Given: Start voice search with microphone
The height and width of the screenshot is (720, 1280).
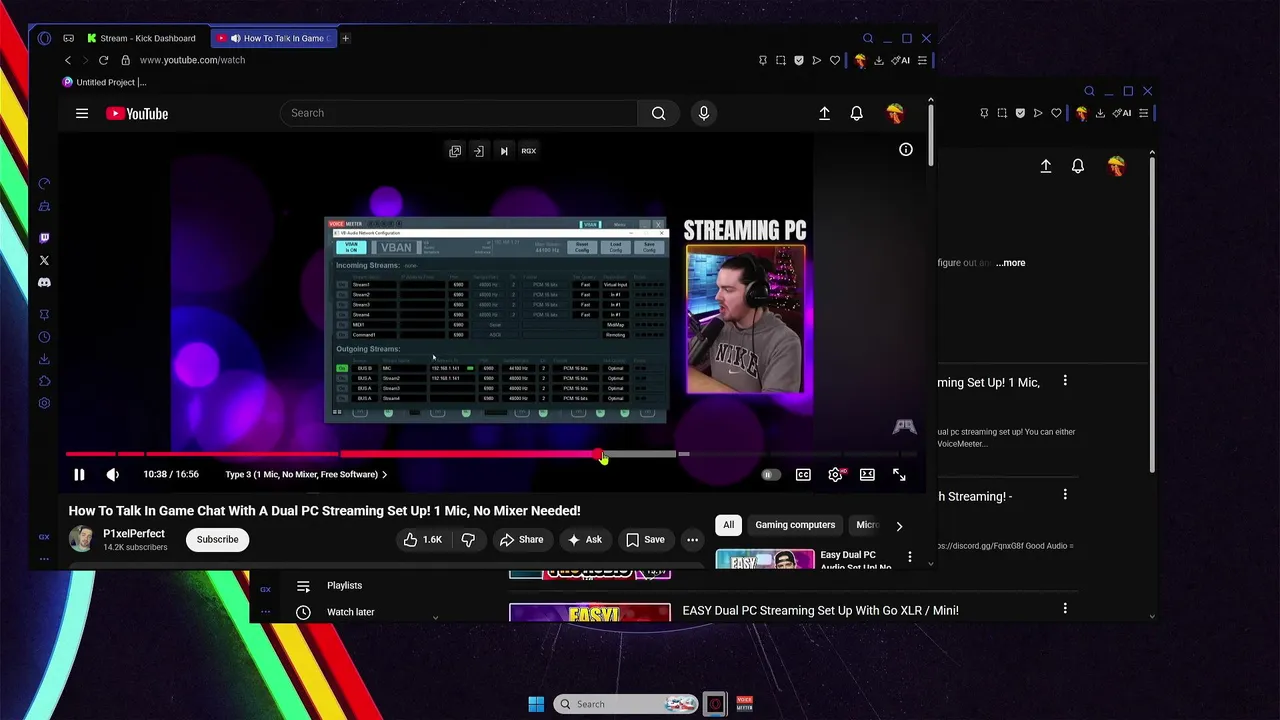Looking at the screenshot, I should (x=704, y=113).
